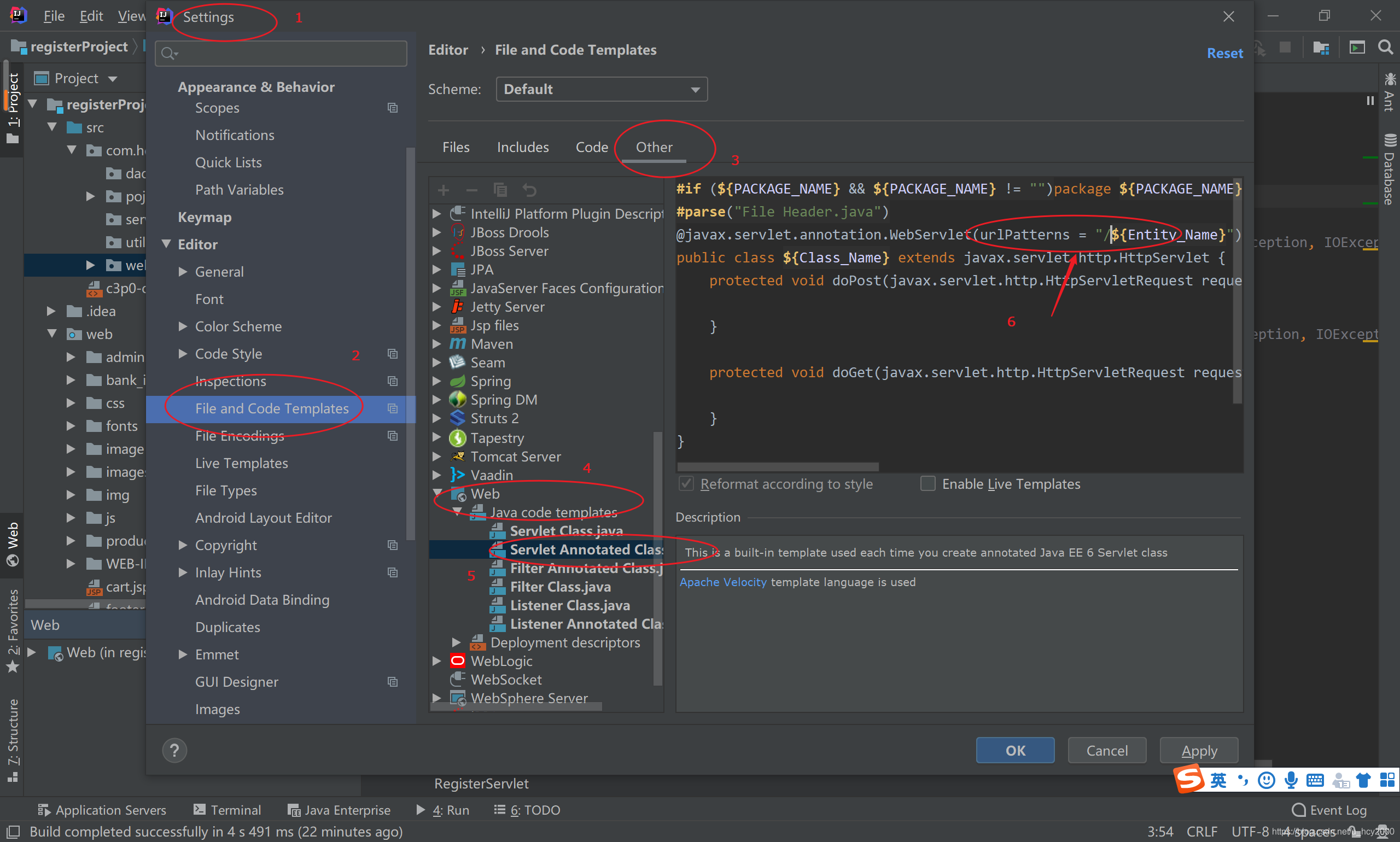Image resolution: width=1400 pixels, height=842 pixels.
Task: Open the Edit menu
Action: (x=91, y=16)
